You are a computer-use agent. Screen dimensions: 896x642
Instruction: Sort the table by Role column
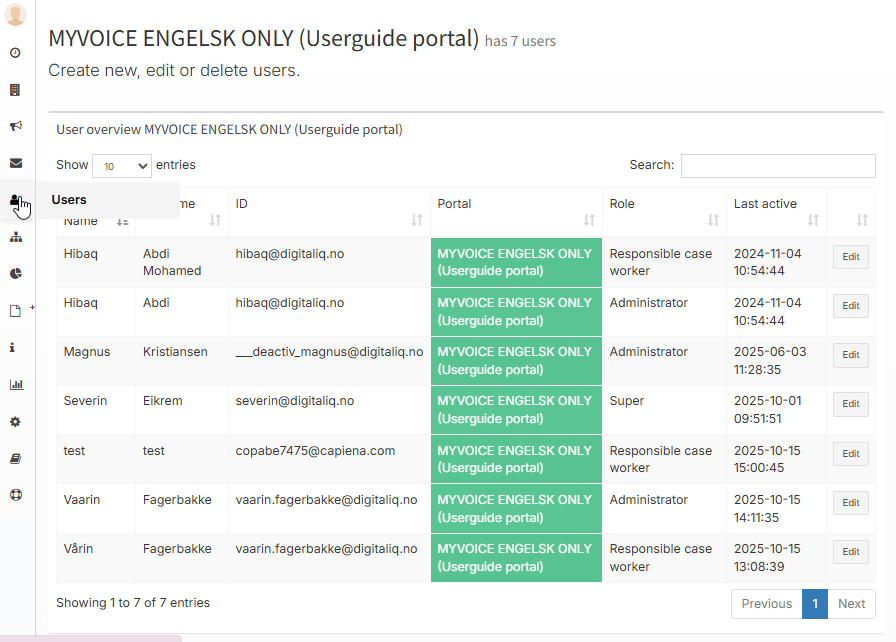tap(664, 212)
